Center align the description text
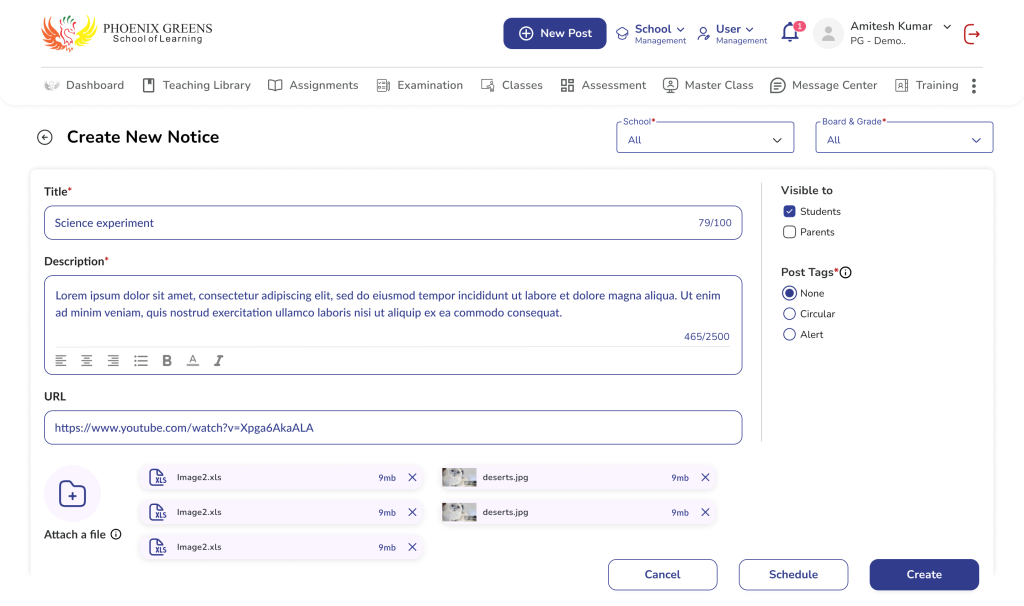1024x606 pixels. tap(87, 360)
